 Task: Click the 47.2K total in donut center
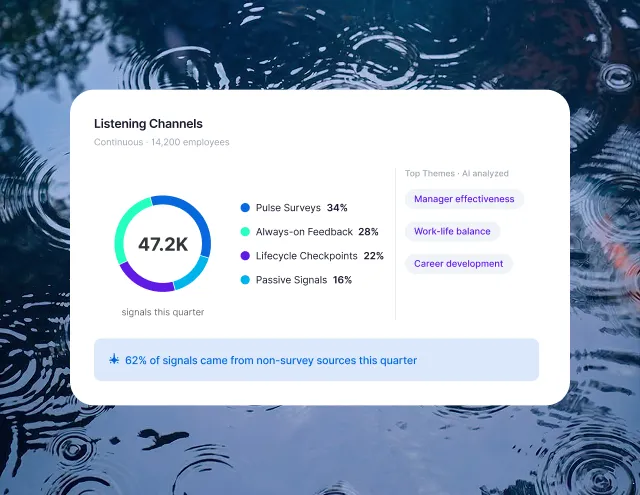point(163,244)
